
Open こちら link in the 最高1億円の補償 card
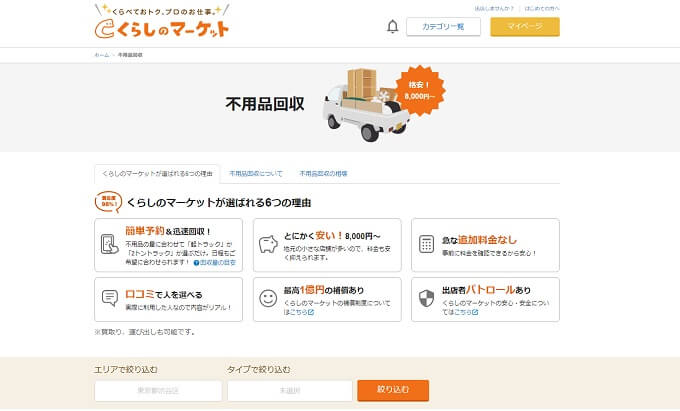pos(301,312)
